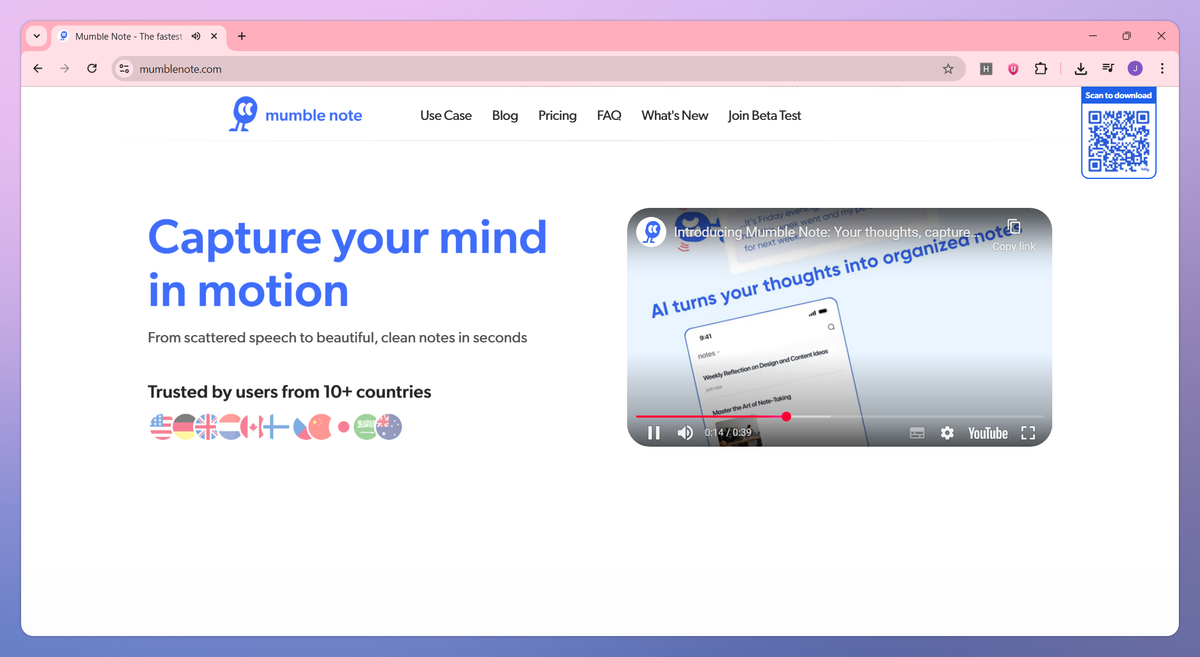1200x657 pixels.
Task: Select the Mumble Note browser tab
Action: pyautogui.click(x=137, y=36)
